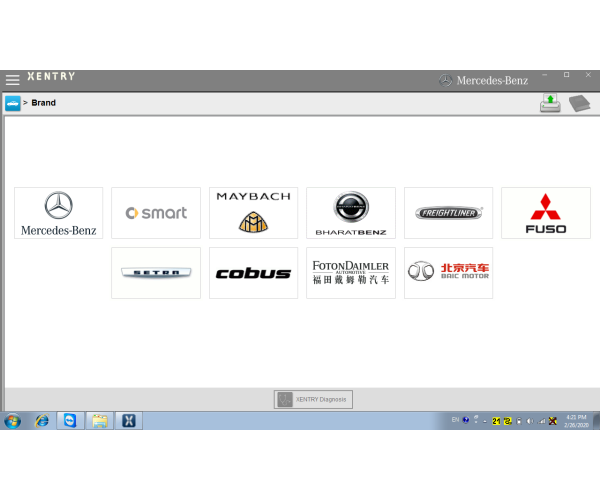Switch to XENTRY app in taskbar

coord(129,421)
